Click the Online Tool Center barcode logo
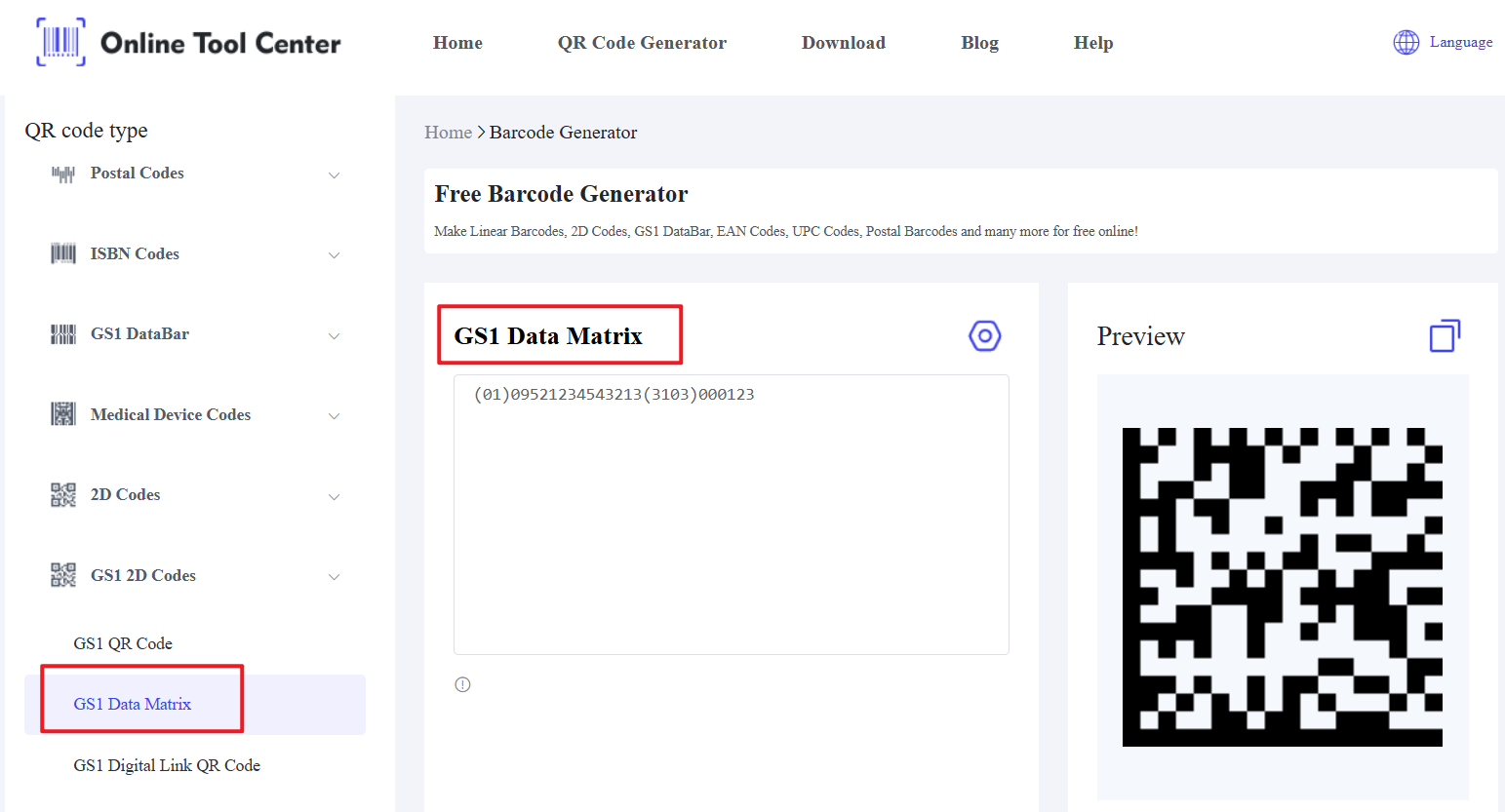The height and width of the screenshot is (812, 1505). point(60,42)
